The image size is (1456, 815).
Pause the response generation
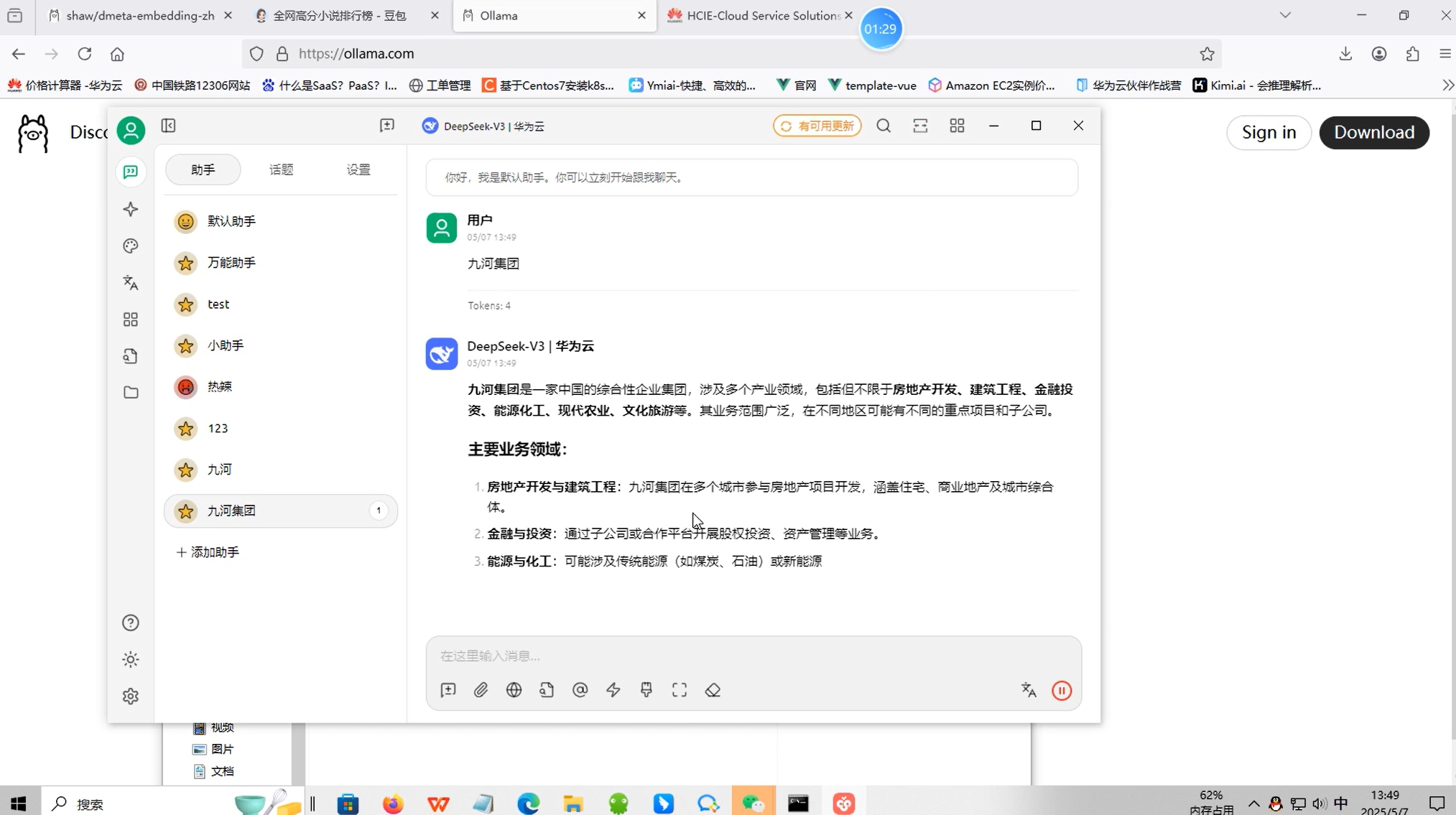1062,691
